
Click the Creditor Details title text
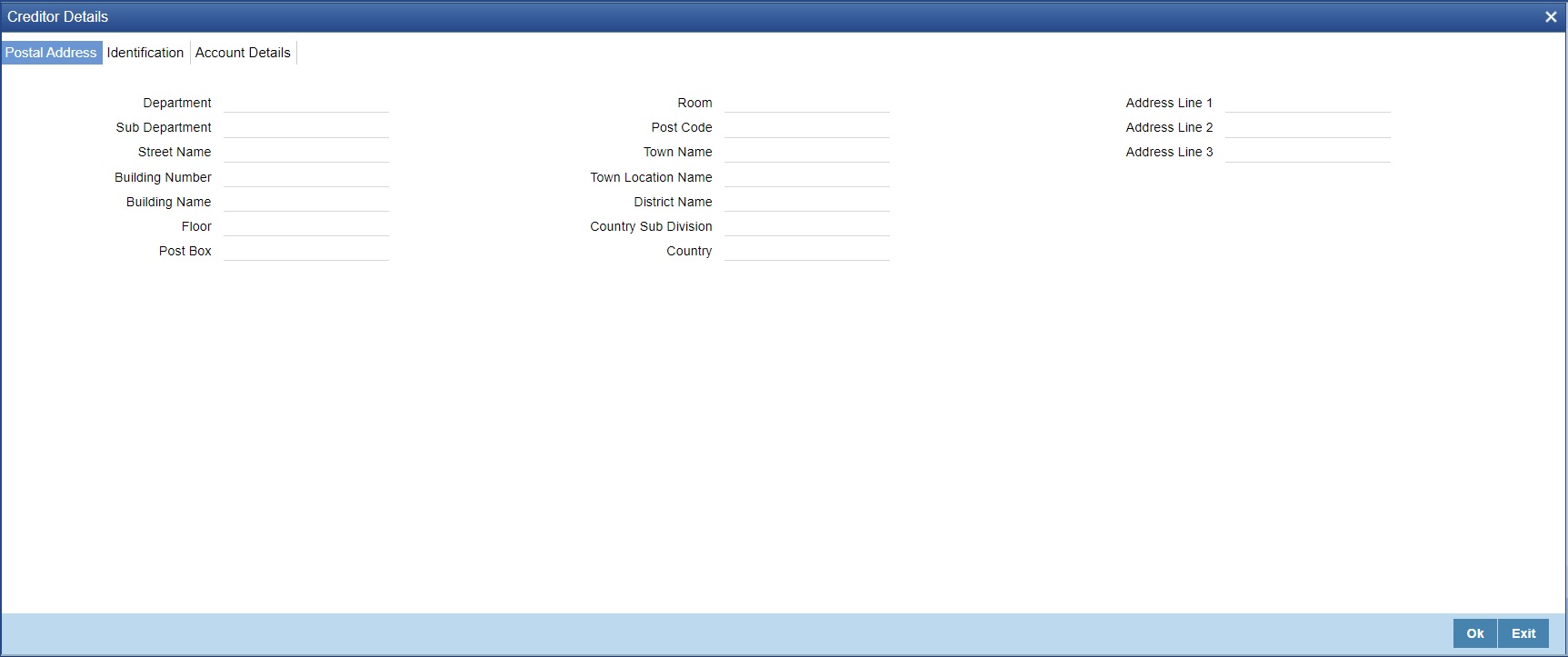[58, 16]
